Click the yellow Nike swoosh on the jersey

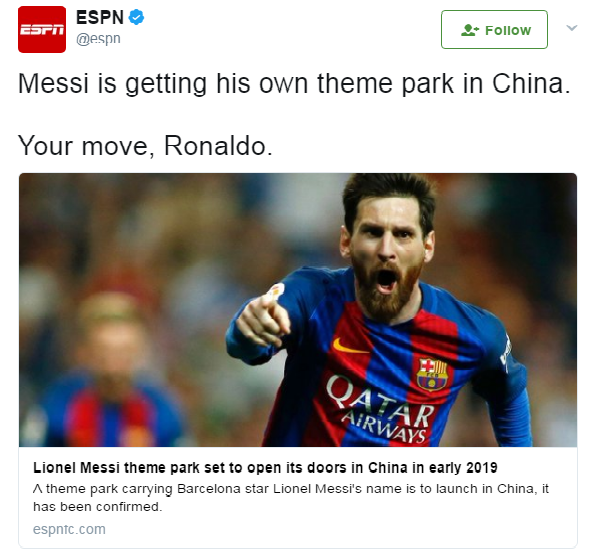pos(351,346)
